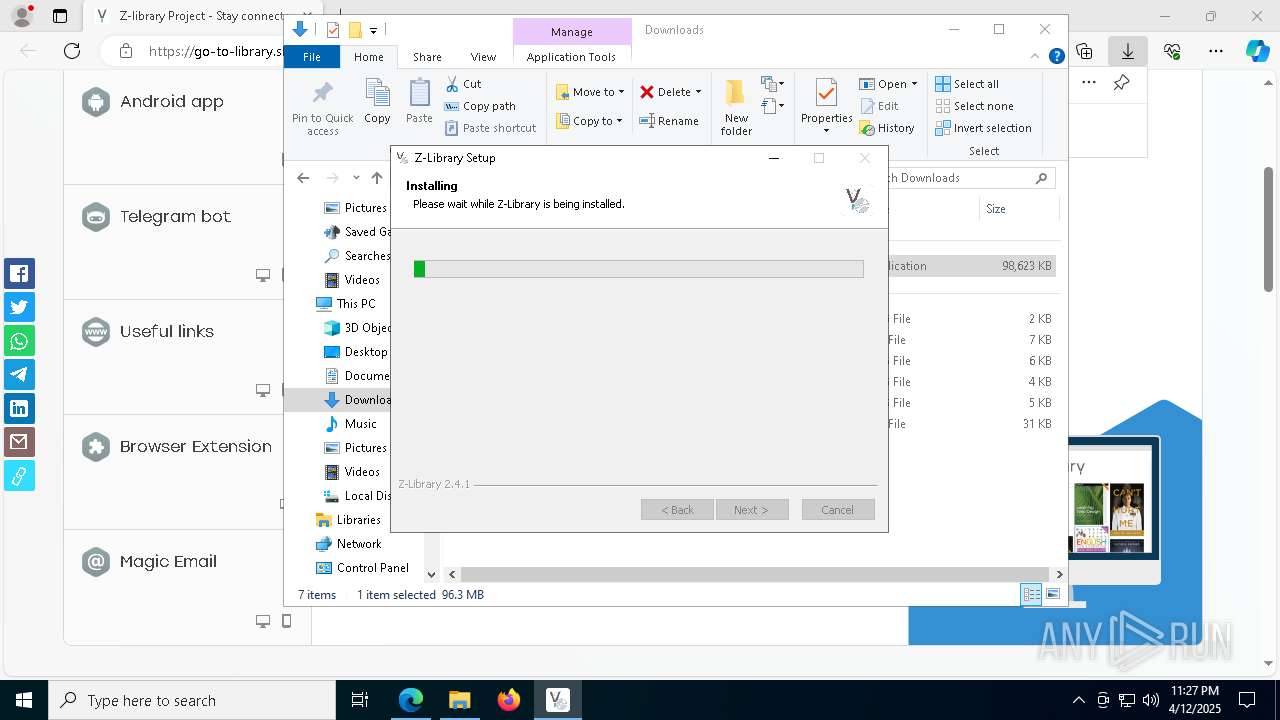The width and height of the screenshot is (1280, 720).
Task: Open the Copy to dropdown
Action: coord(589,121)
